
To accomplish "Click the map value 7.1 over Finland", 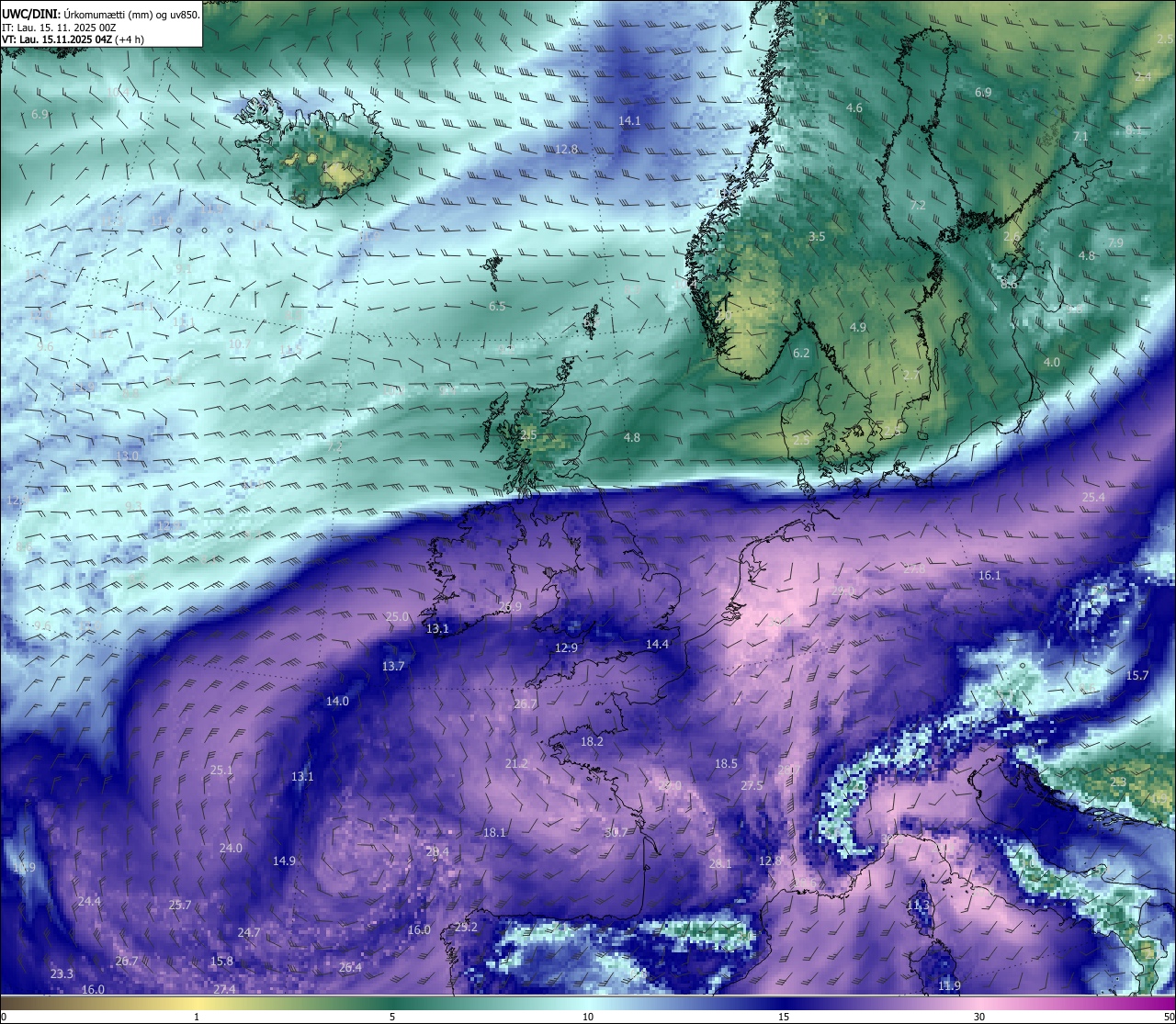I will click(x=1080, y=137).
